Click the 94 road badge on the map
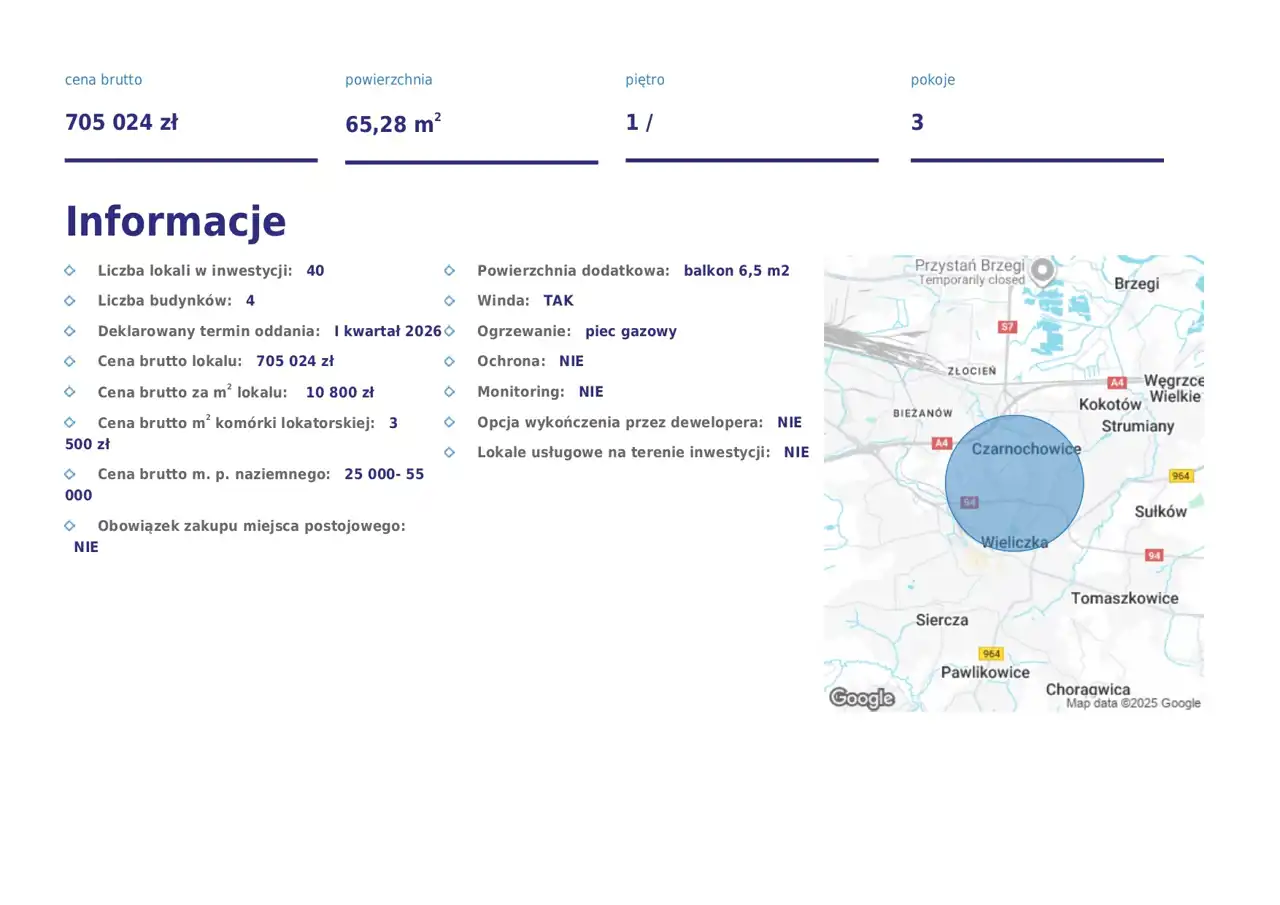Viewport: 1280px width, 905px height. tap(1154, 555)
